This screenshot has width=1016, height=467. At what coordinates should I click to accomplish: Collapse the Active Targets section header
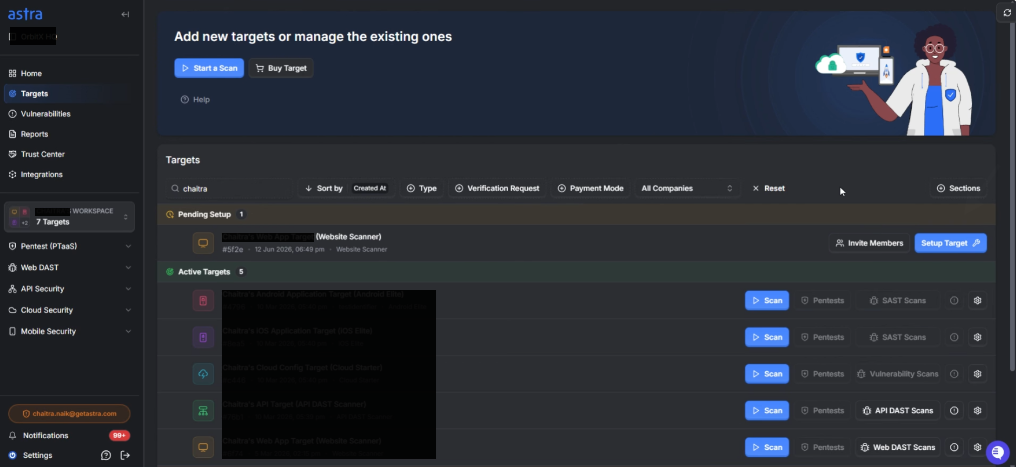pos(576,272)
